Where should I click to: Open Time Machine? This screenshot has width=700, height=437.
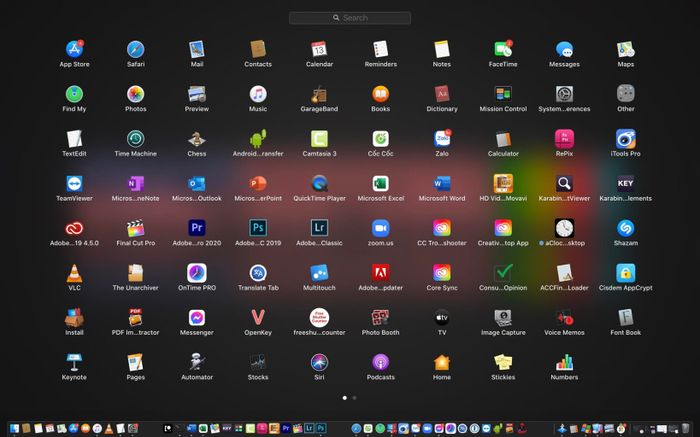pyautogui.click(x=136, y=139)
